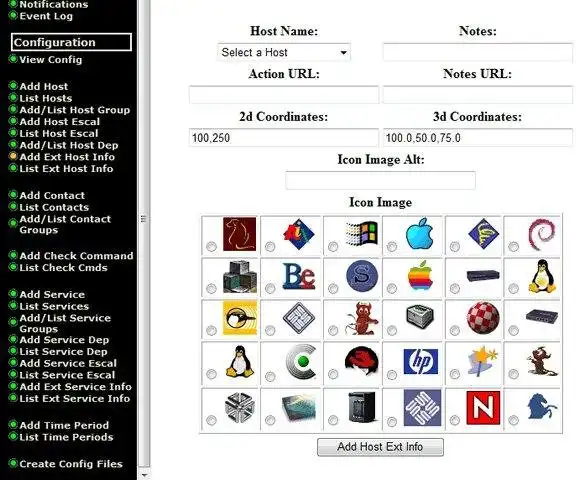
Task: Click the green bullet beside List Contacts
Action: pyautogui.click(x=13, y=207)
